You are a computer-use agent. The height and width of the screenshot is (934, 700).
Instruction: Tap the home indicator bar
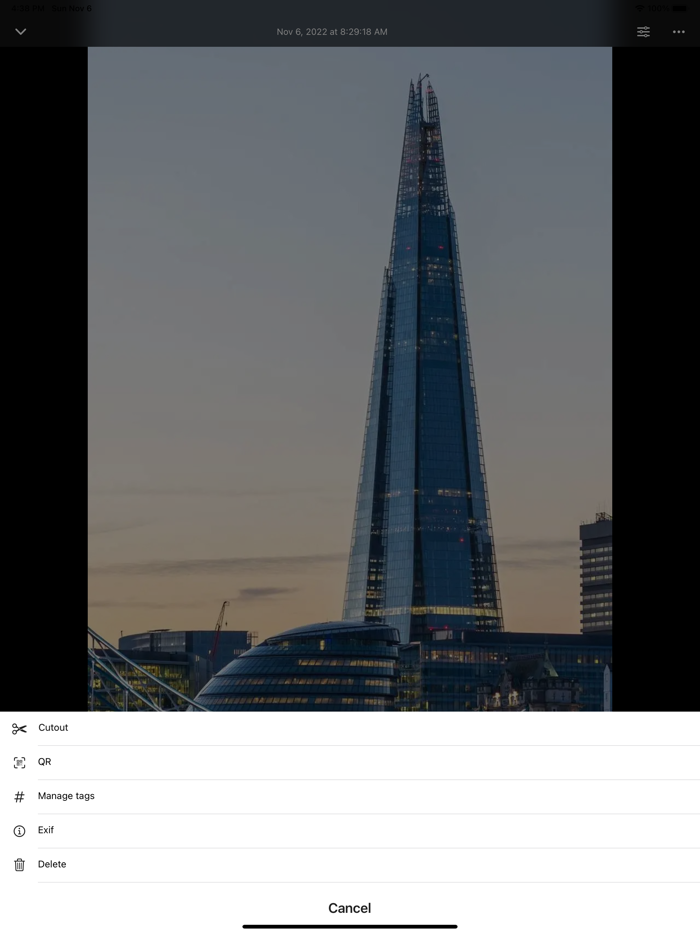click(x=350, y=926)
